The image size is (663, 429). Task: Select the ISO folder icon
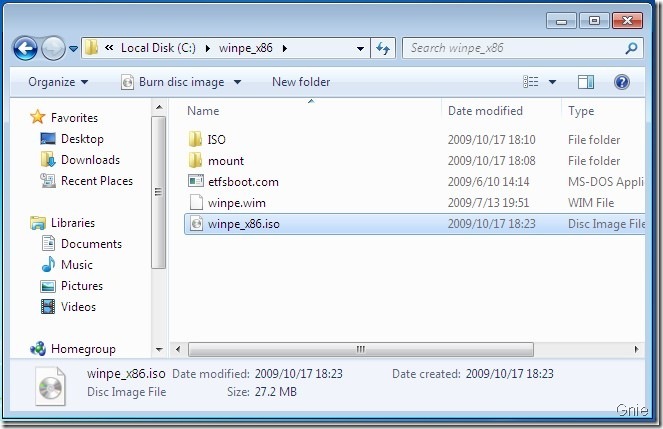[195, 139]
